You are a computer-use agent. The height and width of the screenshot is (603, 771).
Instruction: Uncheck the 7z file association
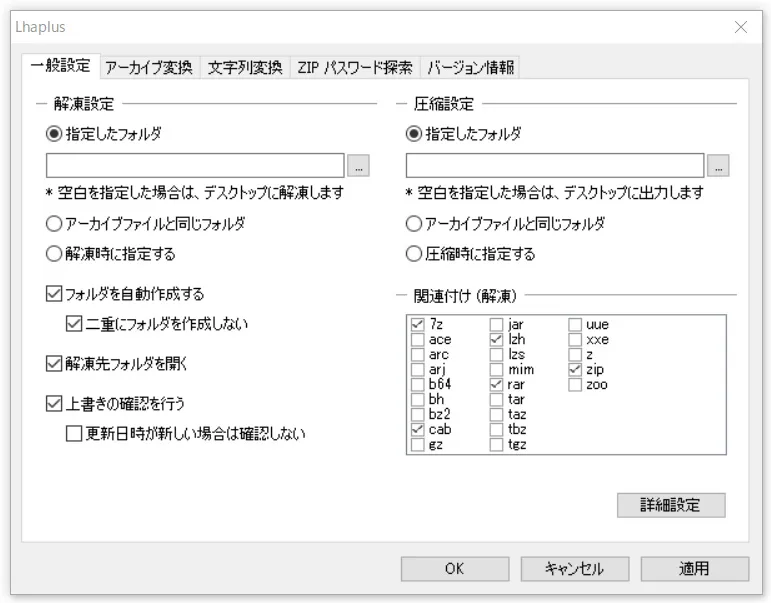pos(417,325)
